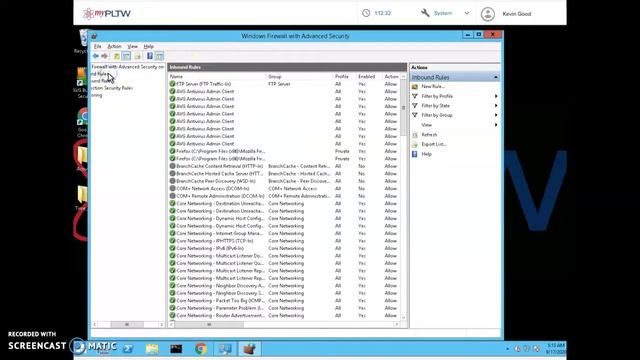Click green check icon of FTP Server rule
The image size is (640, 360).
(x=172, y=84)
